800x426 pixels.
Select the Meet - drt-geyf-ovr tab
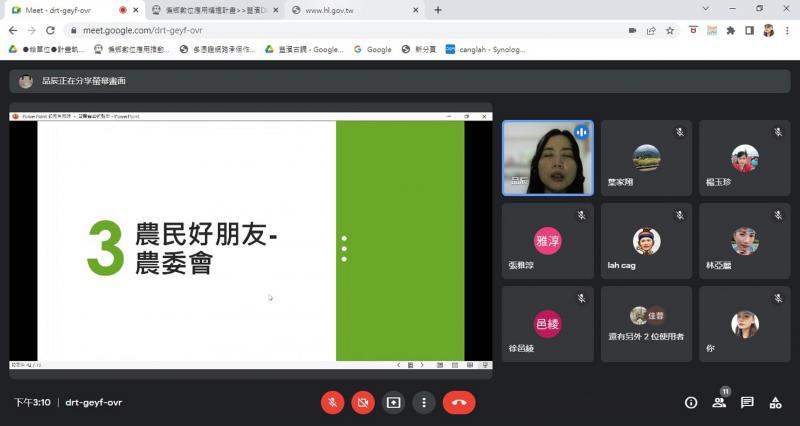pos(75,10)
